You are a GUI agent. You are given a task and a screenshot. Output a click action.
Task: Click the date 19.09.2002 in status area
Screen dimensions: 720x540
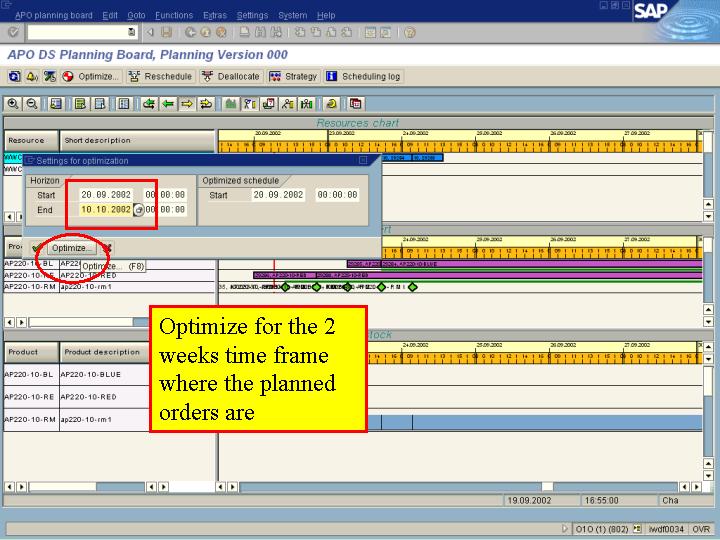(x=529, y=501)
